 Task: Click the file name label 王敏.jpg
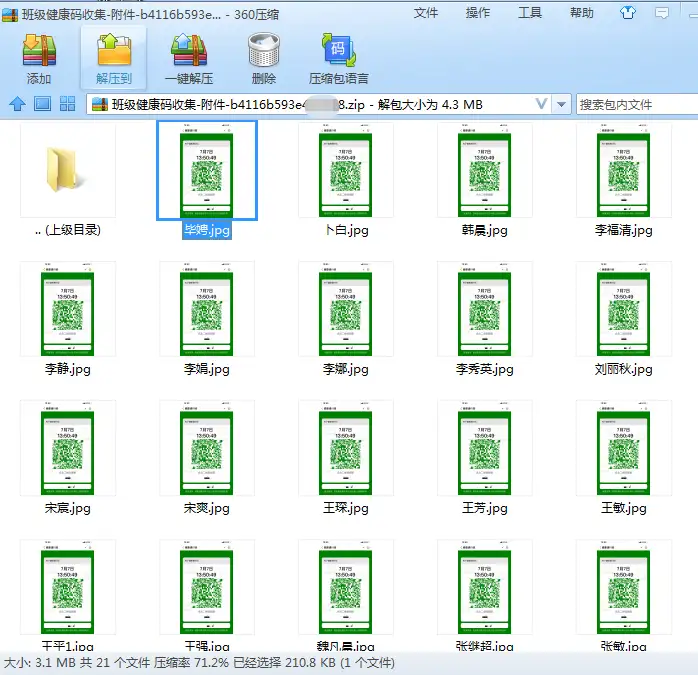pyautogui.click(x=623, y=508)
